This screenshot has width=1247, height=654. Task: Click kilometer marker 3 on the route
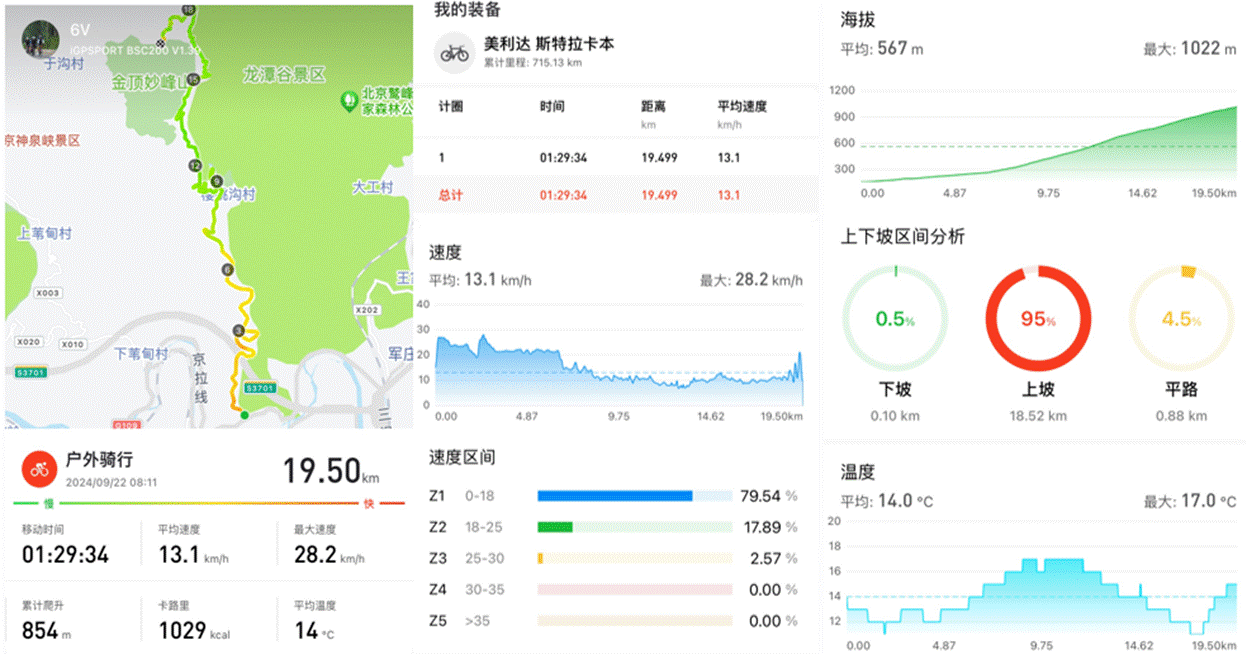click(238, 330)
